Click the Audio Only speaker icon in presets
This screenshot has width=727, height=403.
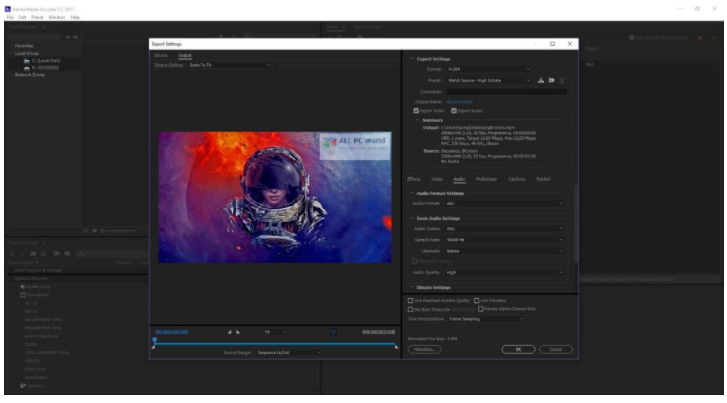22,287
